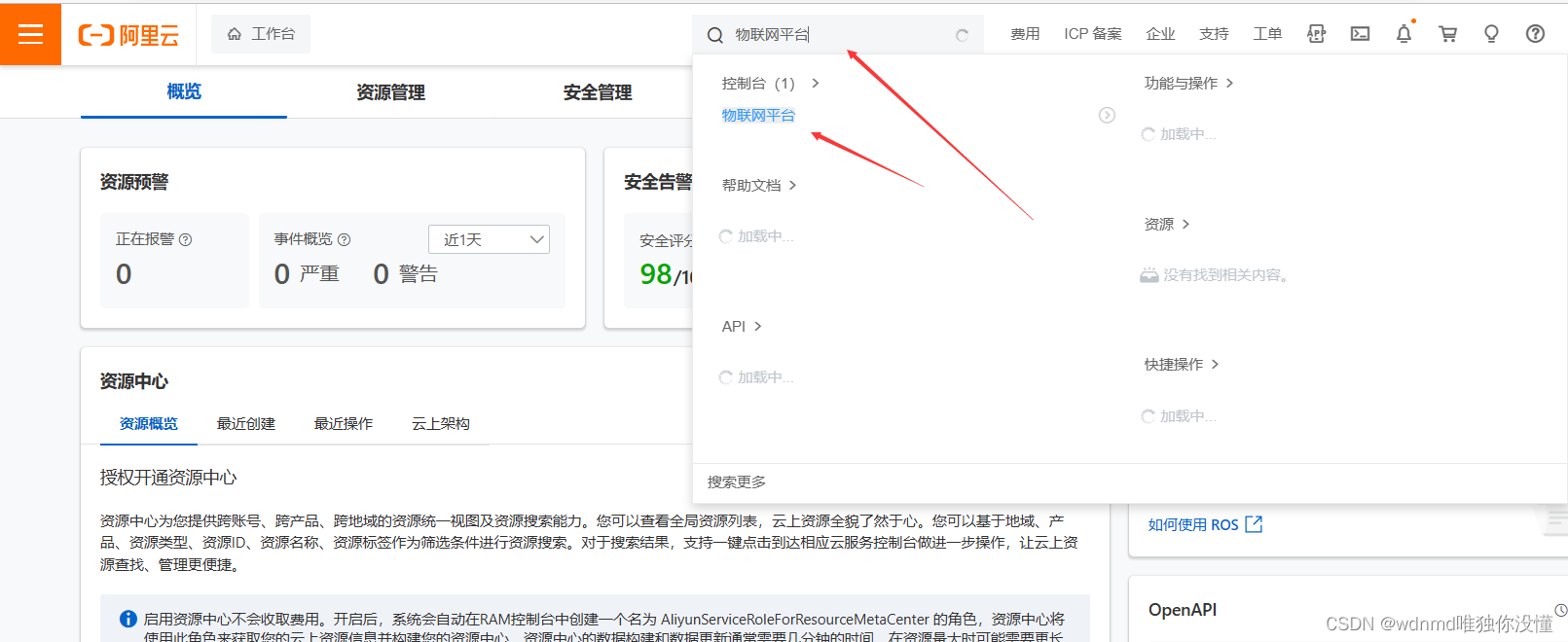Click the app download icon in header
Image resolution: width=1568 pixels, height=642 pixels.
[1317, 34]
